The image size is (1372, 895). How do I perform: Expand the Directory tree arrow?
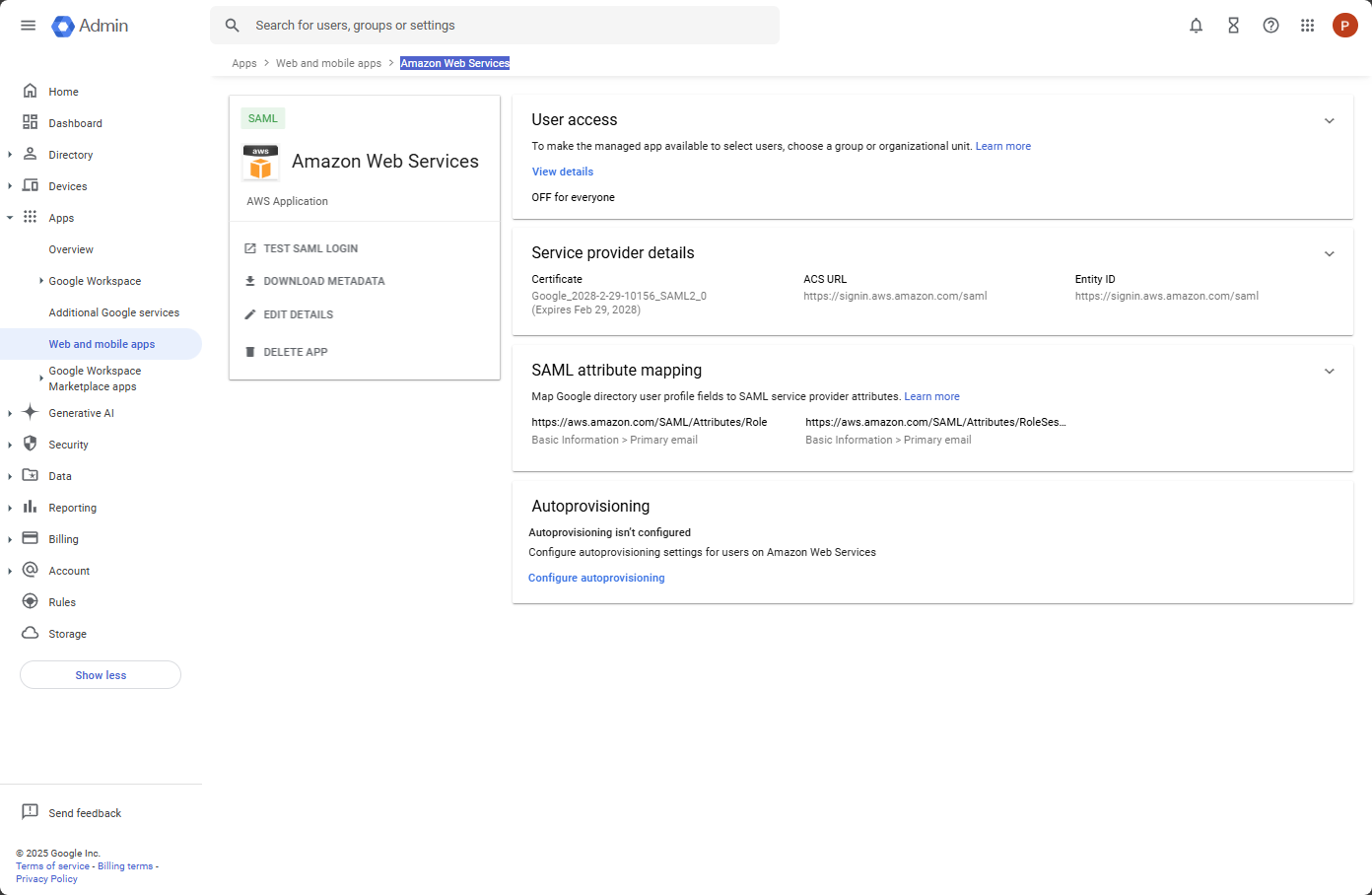click(10, 155)
